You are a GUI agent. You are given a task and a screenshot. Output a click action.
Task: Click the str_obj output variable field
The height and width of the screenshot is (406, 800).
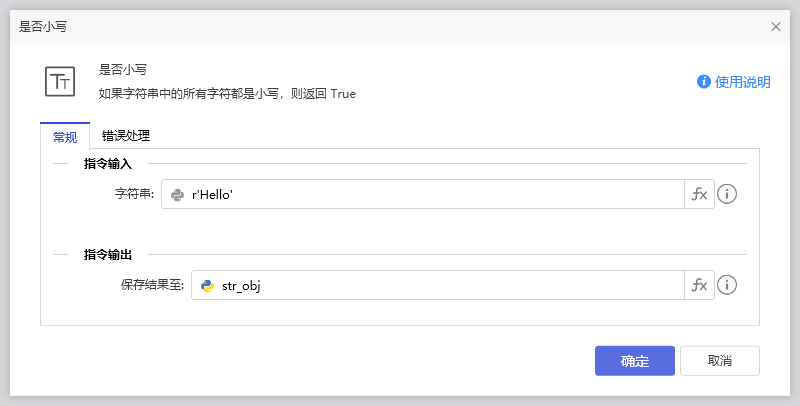450,286
